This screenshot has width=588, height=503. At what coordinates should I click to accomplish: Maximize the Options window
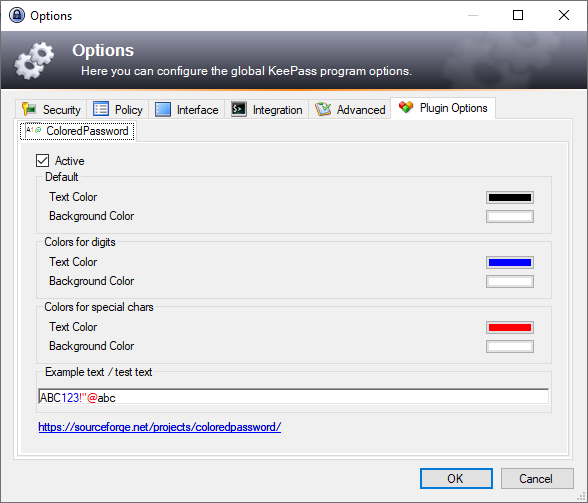pyautogui.click(x=518, y=15)
